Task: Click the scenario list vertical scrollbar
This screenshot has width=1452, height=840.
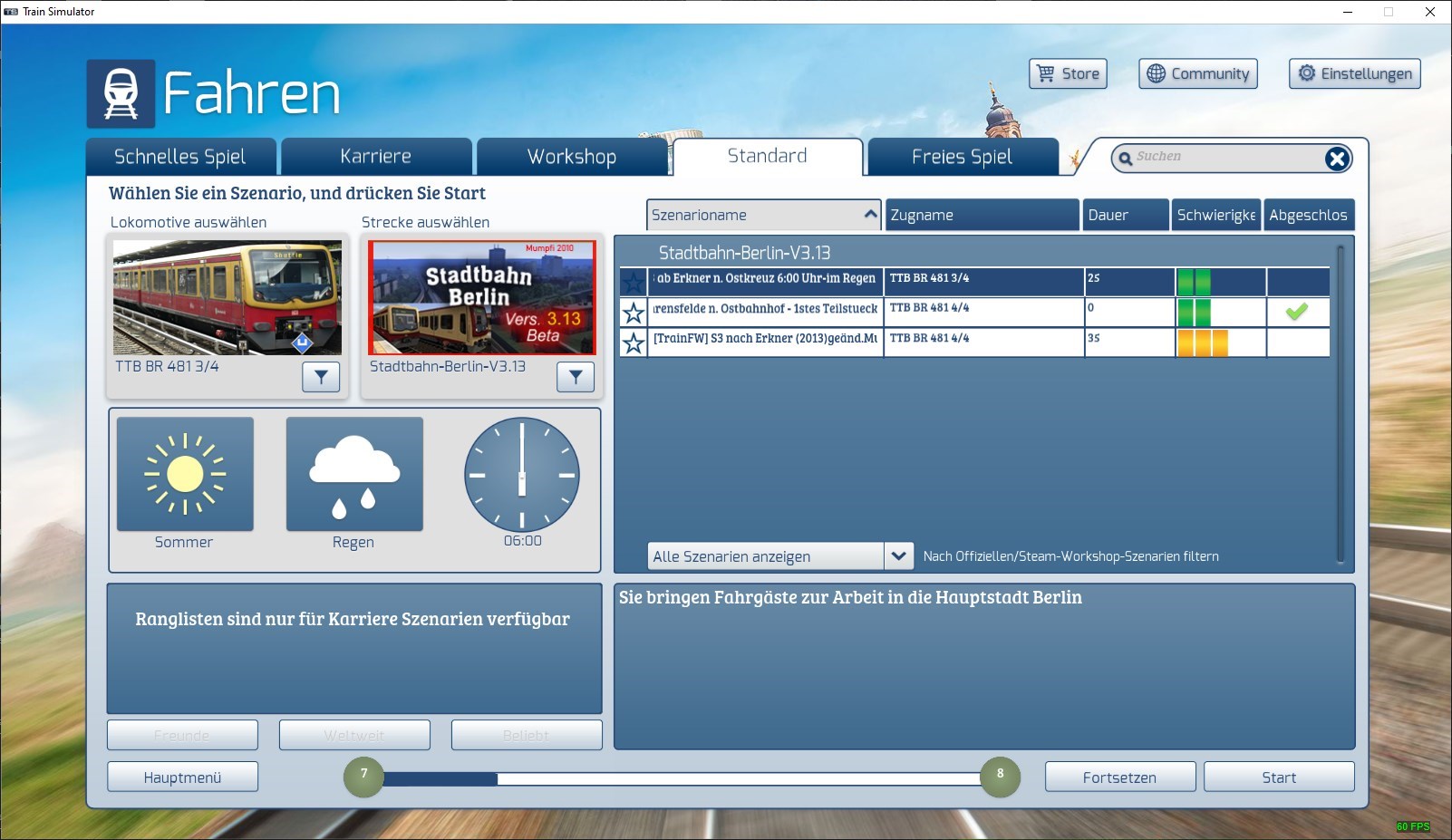Action: coord(1341,403)
